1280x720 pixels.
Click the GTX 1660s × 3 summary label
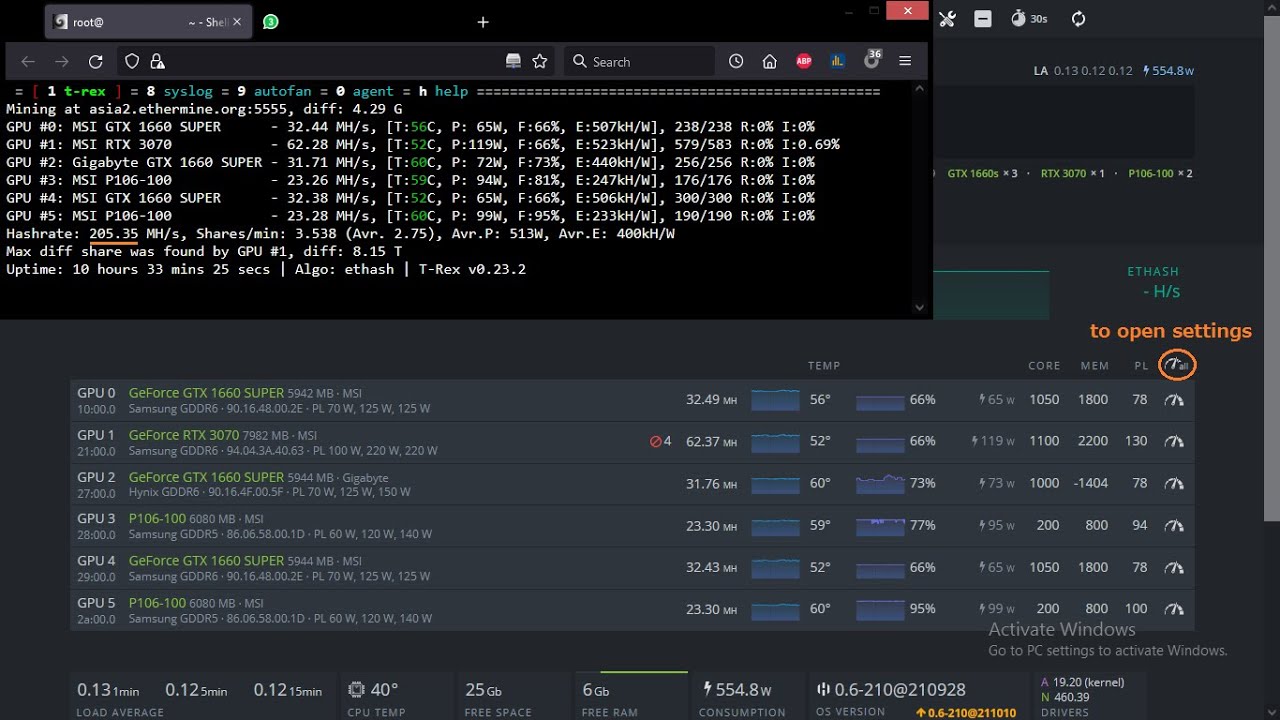coord(982,173)
